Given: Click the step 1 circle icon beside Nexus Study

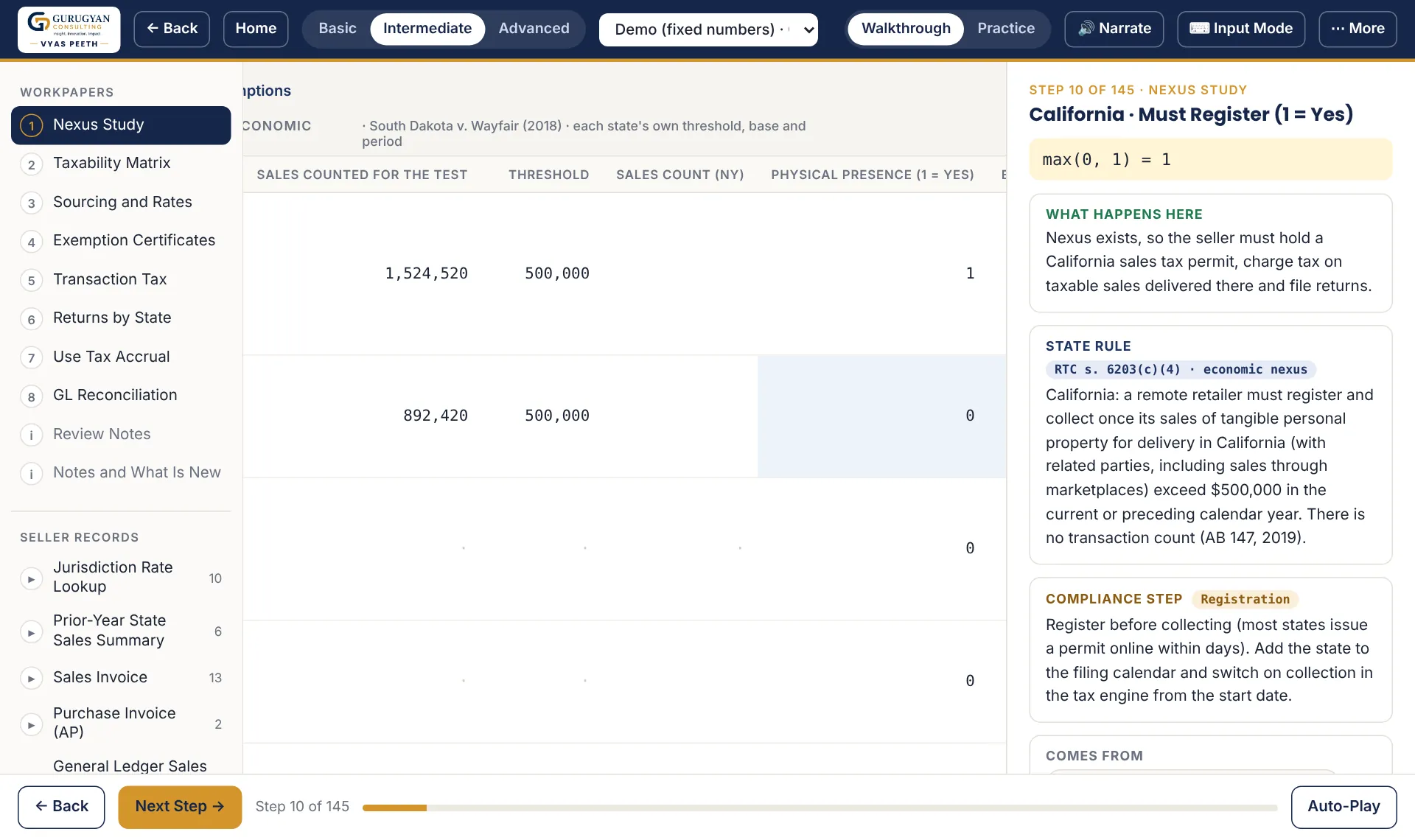Looking at the screenshot, I should (31, 125).
